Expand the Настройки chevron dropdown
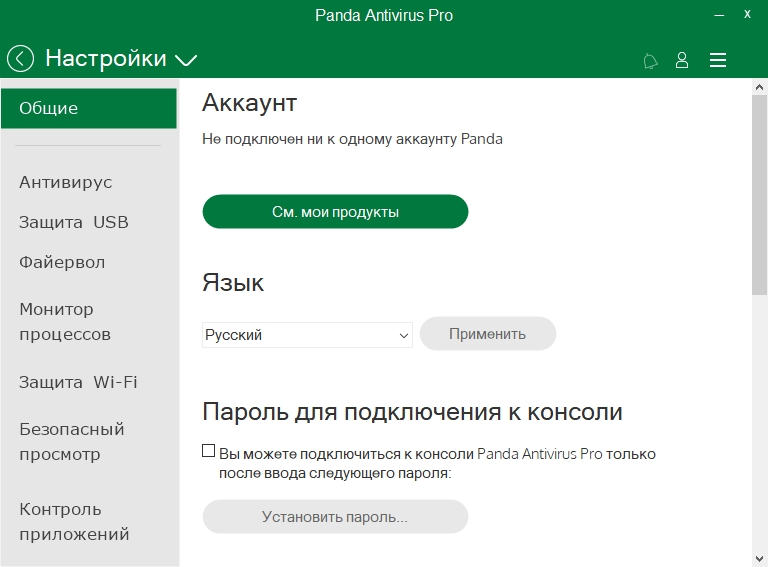This screenshot has width=768, height=567. pos(186,60)
